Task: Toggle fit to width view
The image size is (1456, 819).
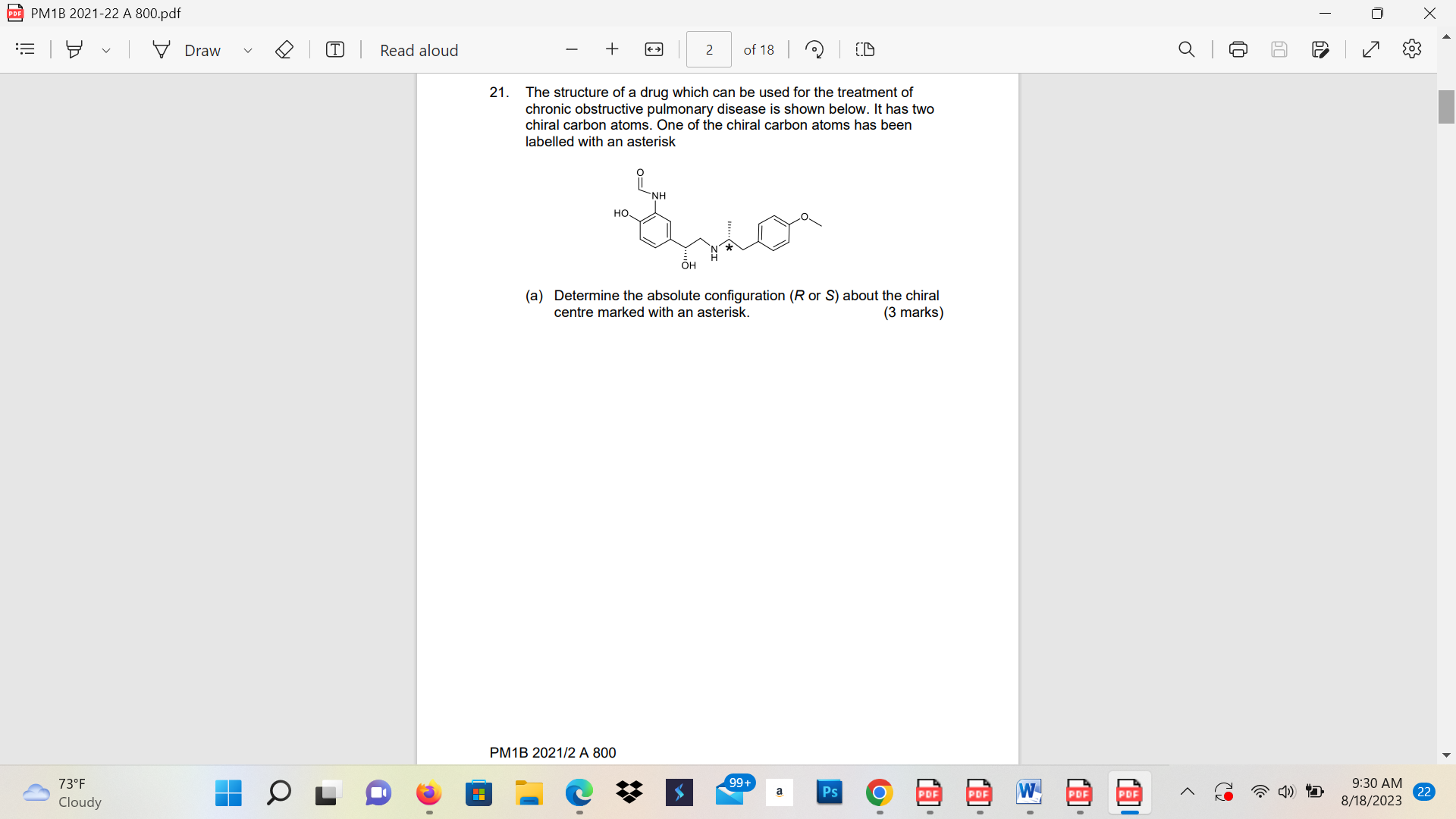Action: pyautogui.click(x=654, y=50)
